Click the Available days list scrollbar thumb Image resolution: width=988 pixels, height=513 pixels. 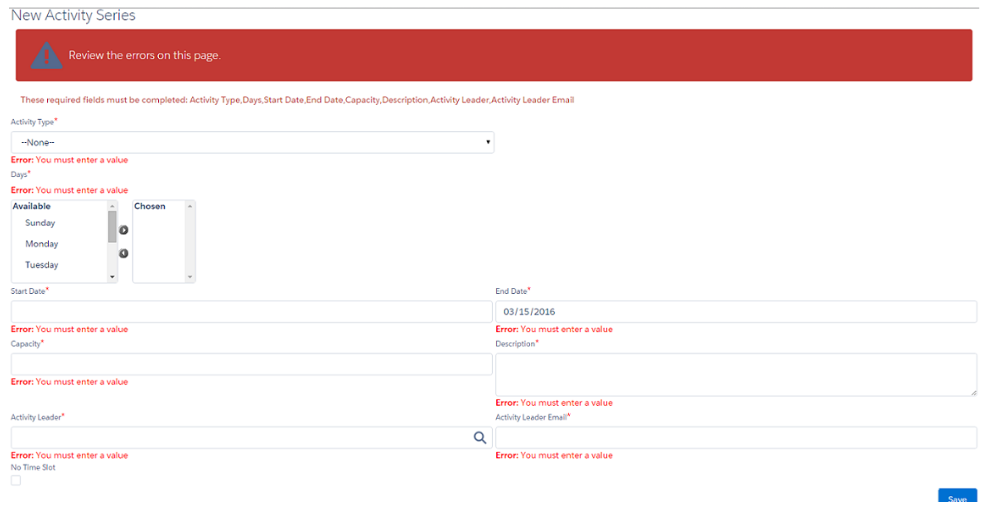112,227
